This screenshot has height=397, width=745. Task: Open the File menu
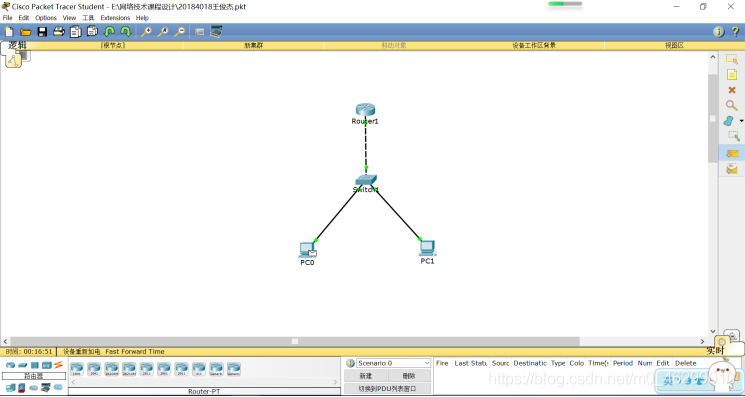click(x=8, y=18)
